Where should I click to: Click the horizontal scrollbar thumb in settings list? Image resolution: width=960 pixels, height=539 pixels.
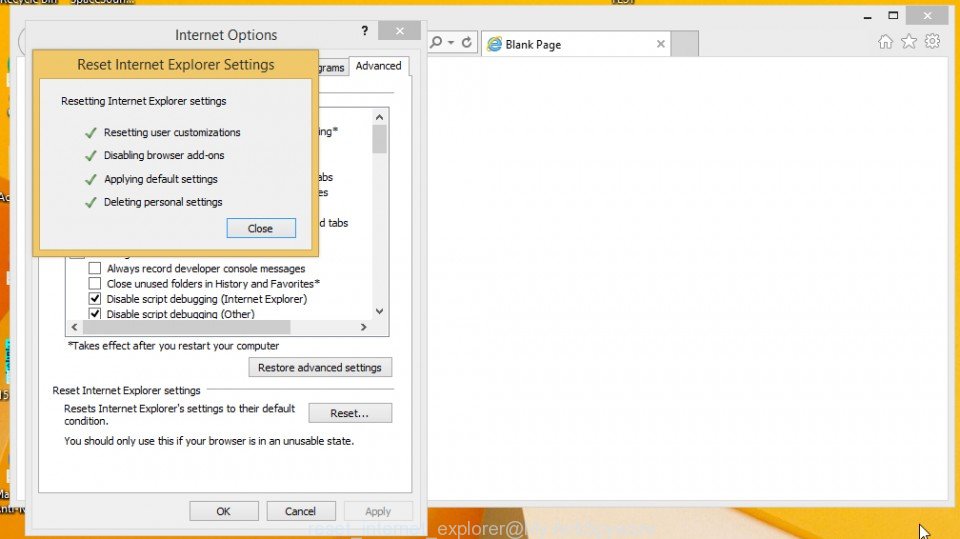pyautogui.click(x=186, y=327)
